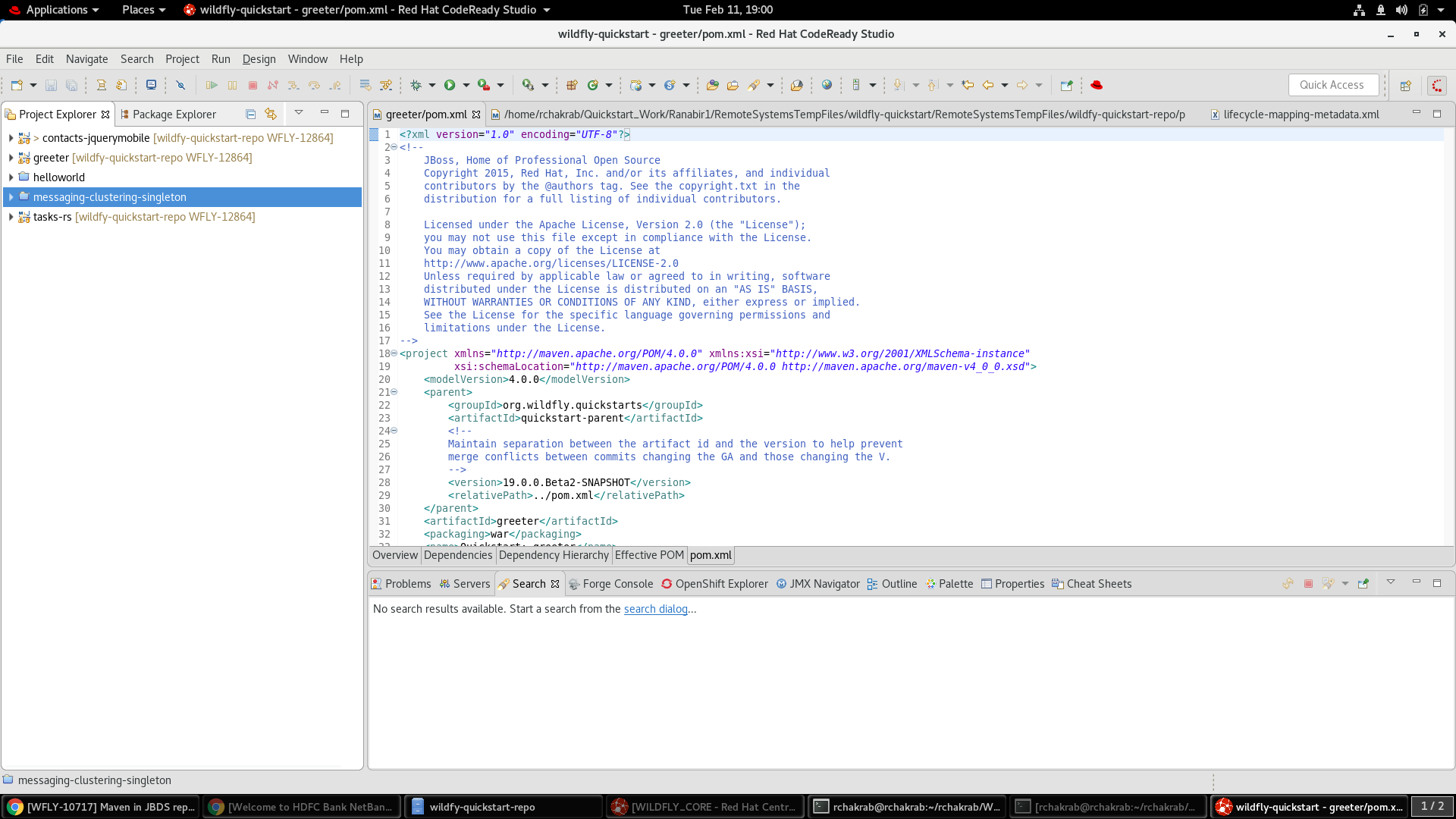This screenshot has height=819, width=1456.
Task: Expand the greeter project tree node
Action: coord(11,158)
